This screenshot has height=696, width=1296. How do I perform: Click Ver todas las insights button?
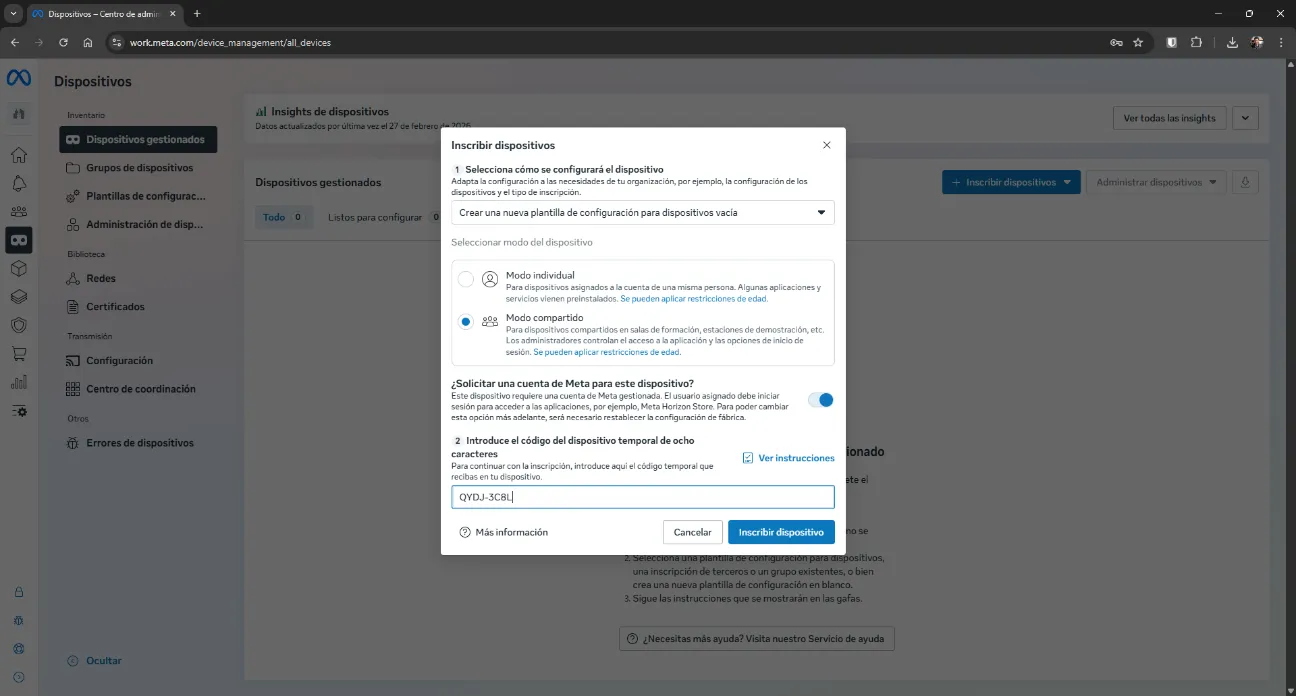[1169, 118]
